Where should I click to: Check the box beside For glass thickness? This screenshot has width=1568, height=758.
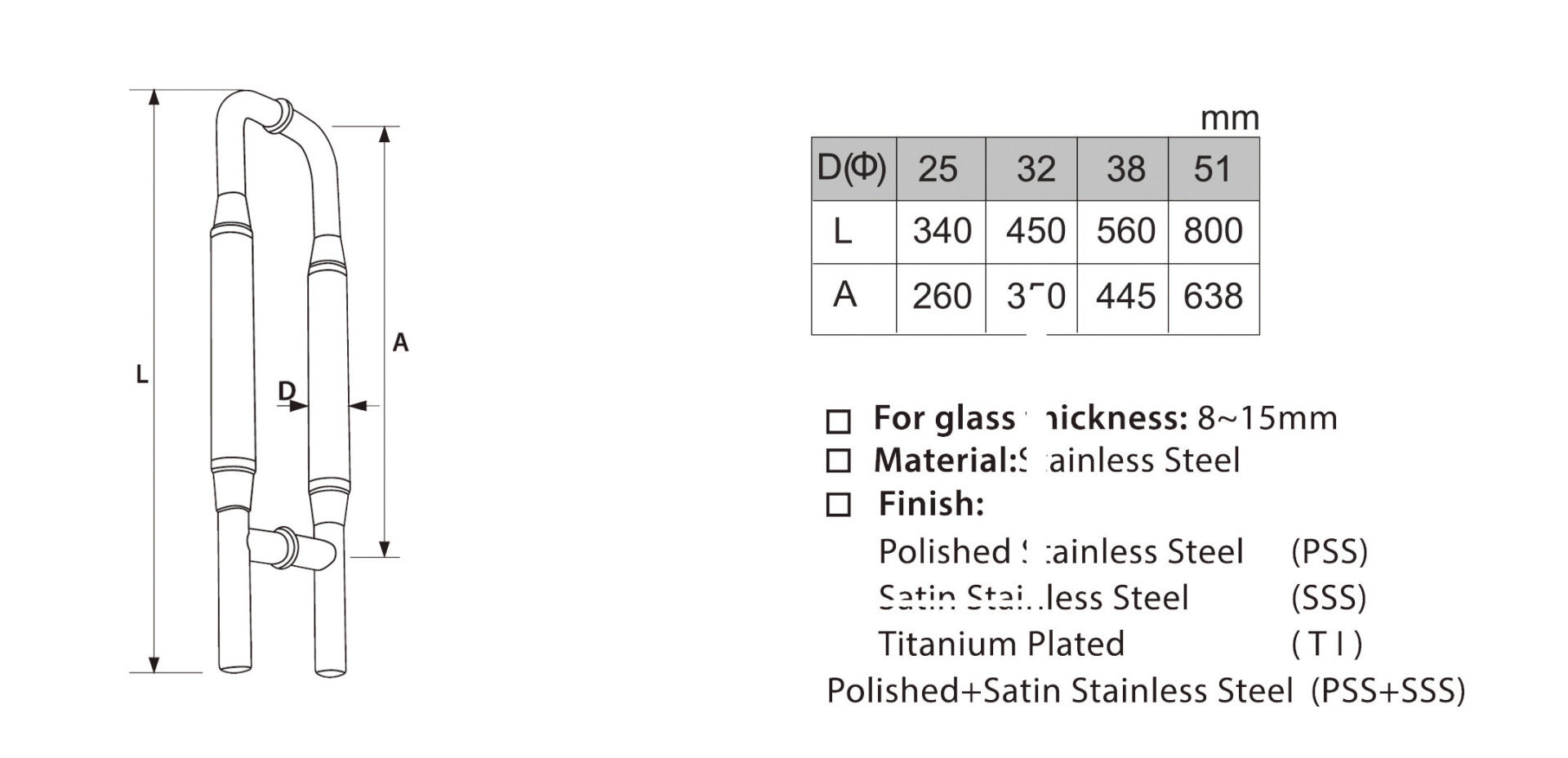[839, 421]
